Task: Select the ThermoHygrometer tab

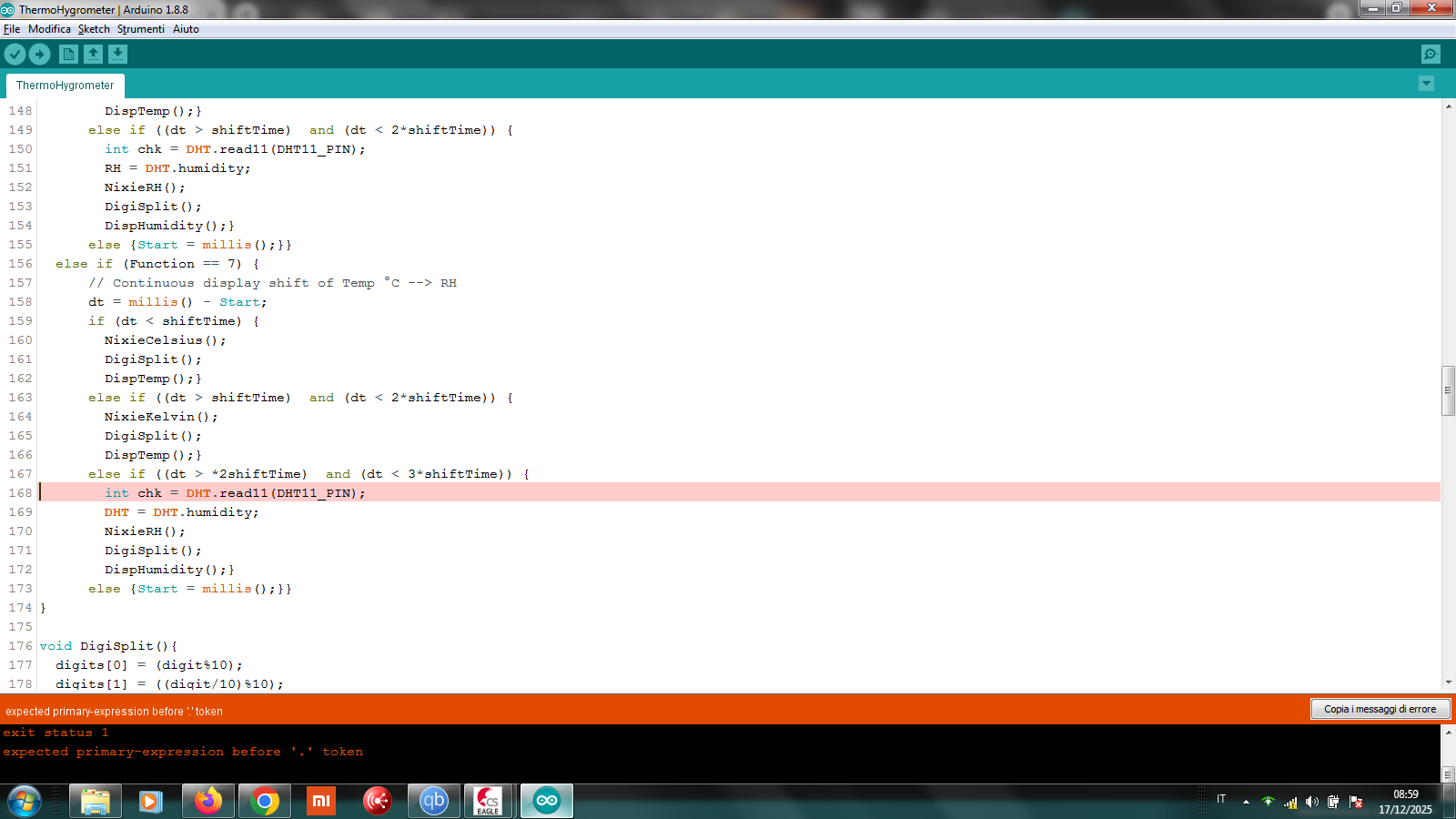Action: [65, 86]
